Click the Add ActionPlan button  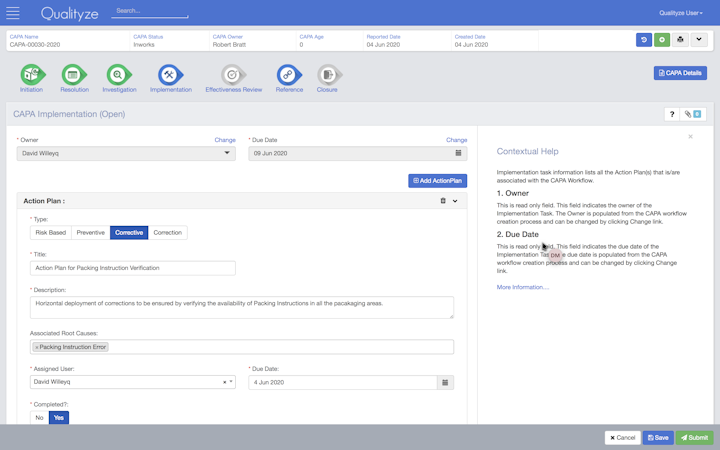click(437, 181)
